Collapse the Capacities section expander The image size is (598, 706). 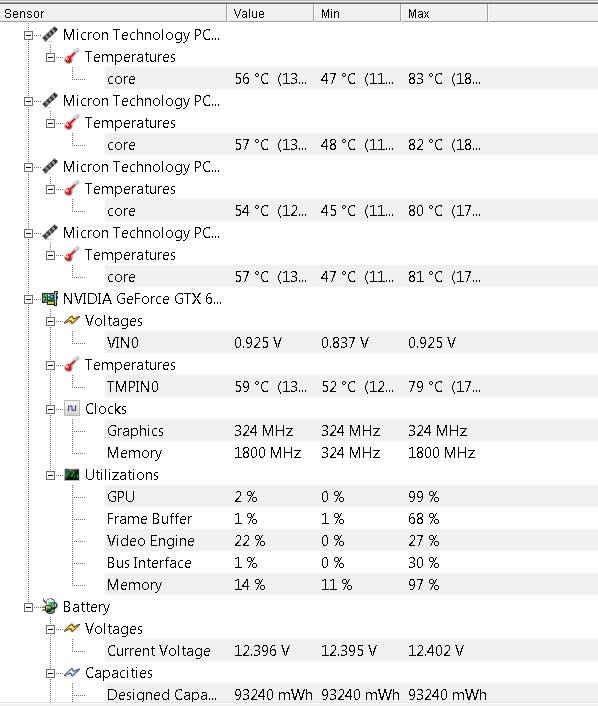[x=50, y=673]
